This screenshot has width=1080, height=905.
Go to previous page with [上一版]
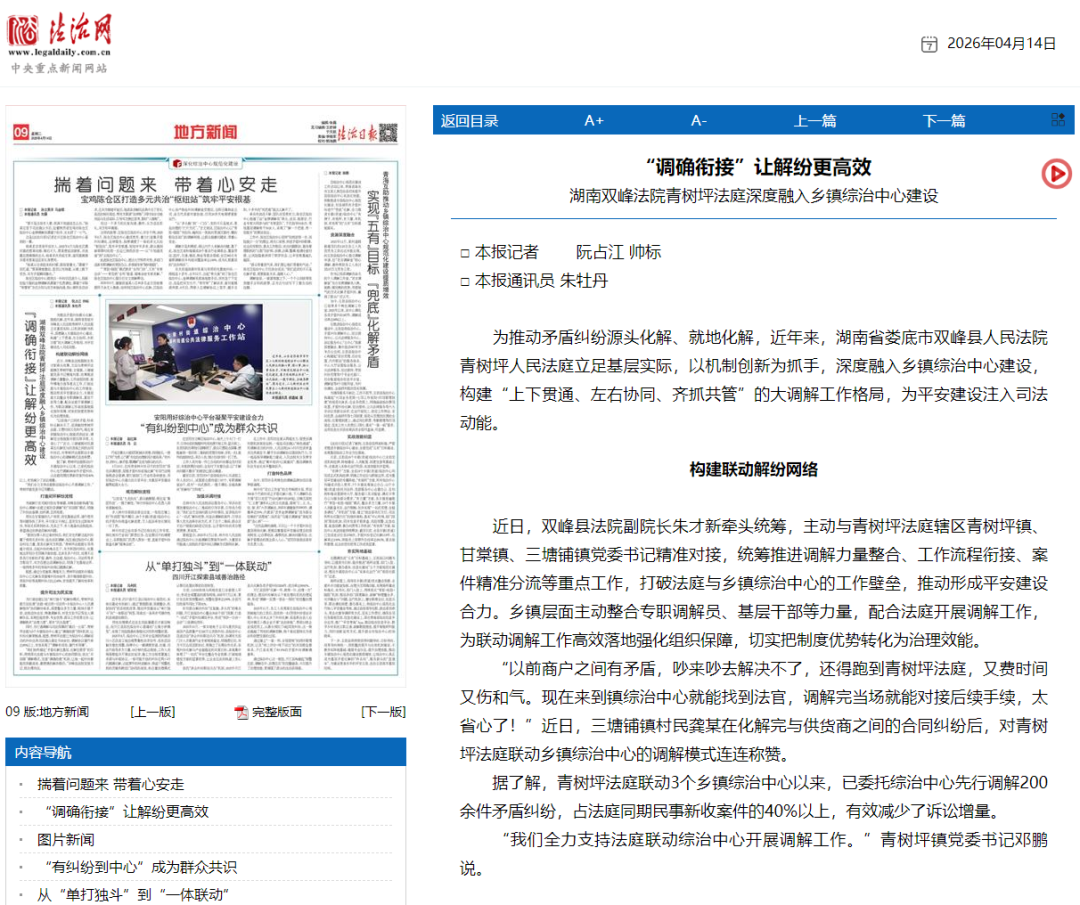[x=152, y=712]
